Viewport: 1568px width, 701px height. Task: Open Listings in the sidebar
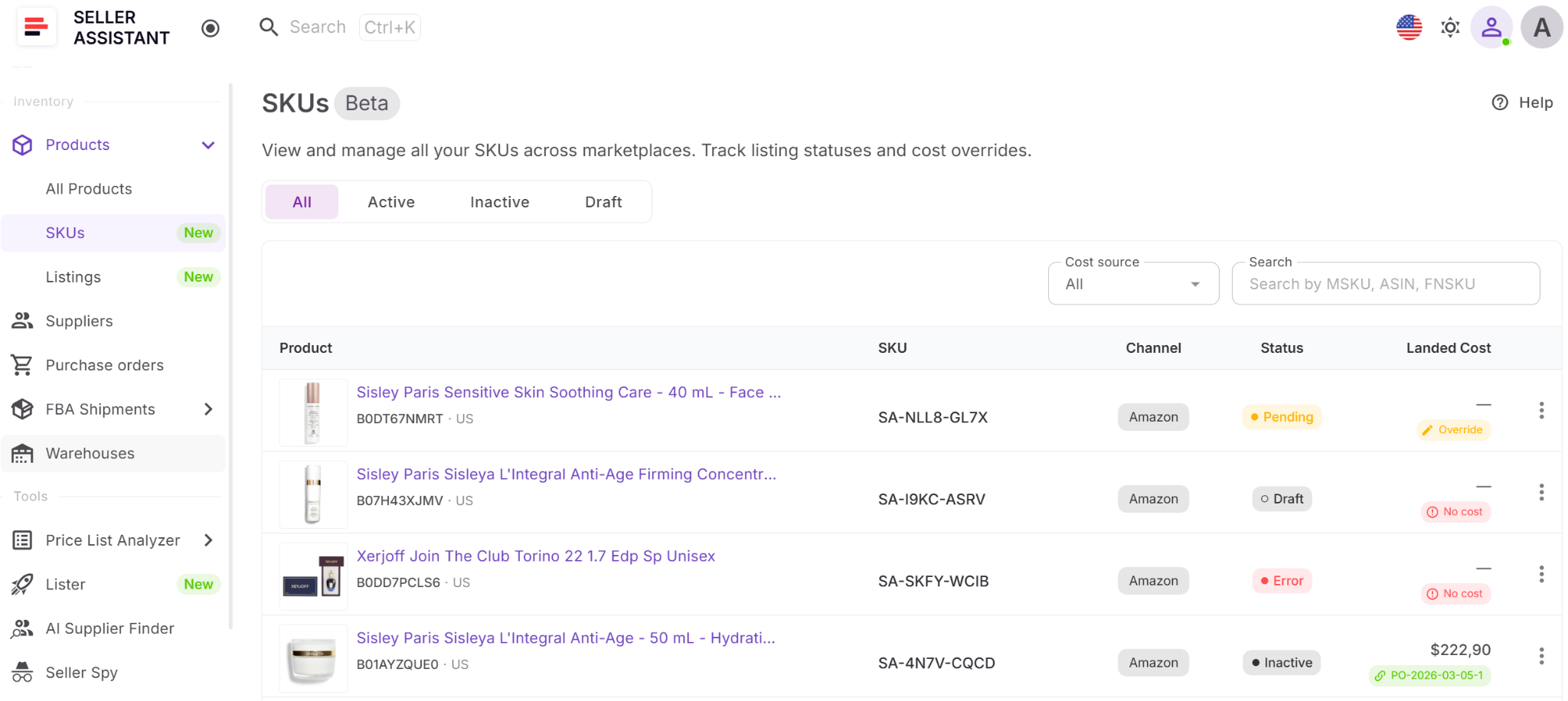click(x=113, y=277)
